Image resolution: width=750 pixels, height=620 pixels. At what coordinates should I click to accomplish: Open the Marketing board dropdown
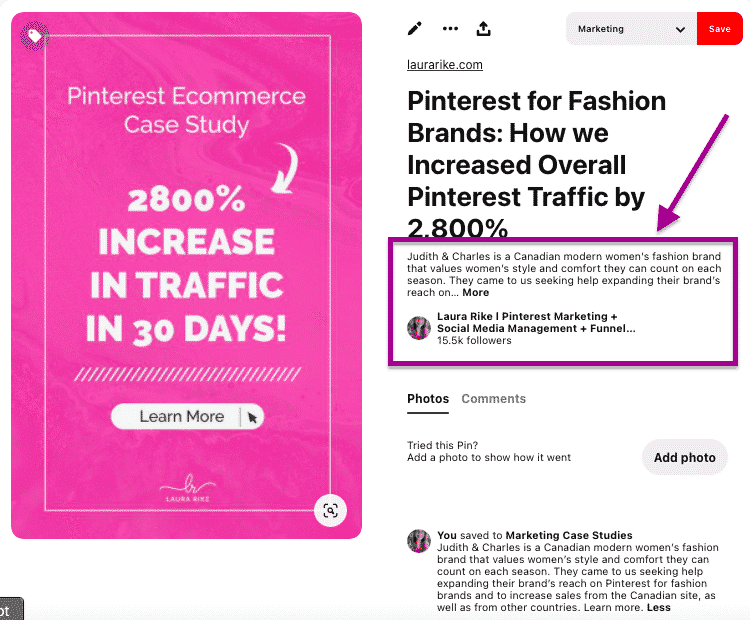pos(631,29)
